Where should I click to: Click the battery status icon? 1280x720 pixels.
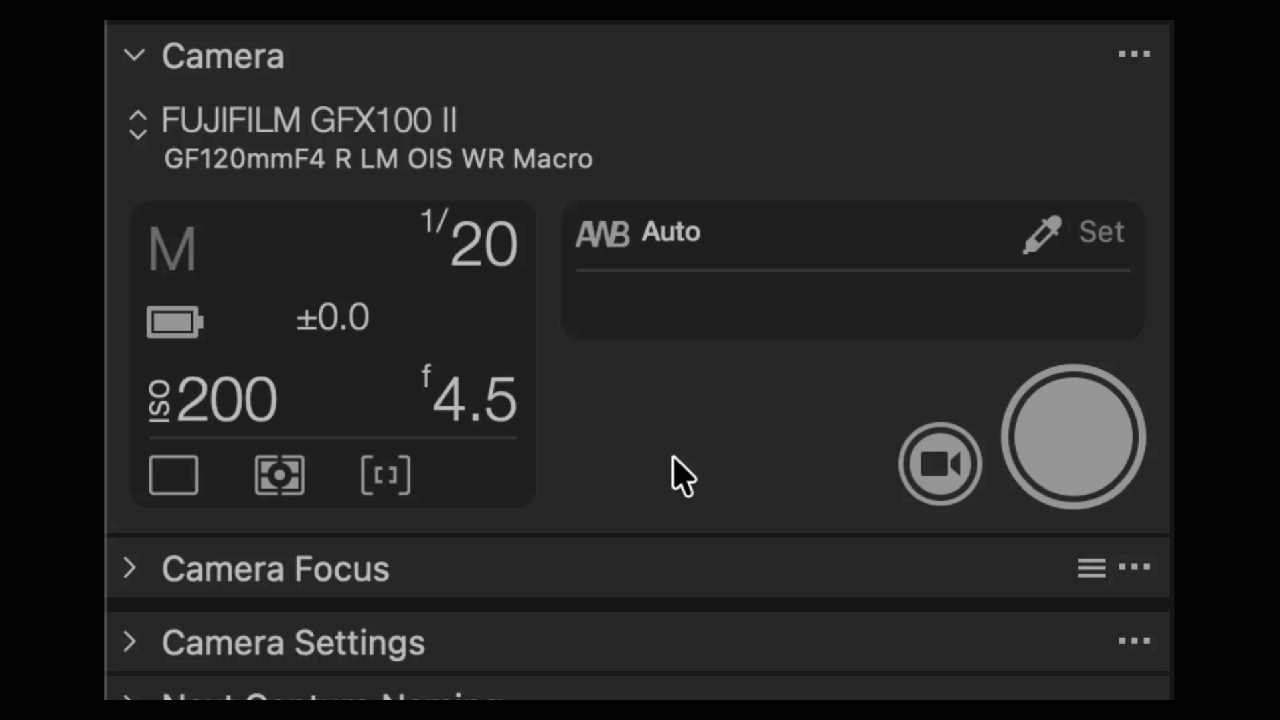[175, 322]
